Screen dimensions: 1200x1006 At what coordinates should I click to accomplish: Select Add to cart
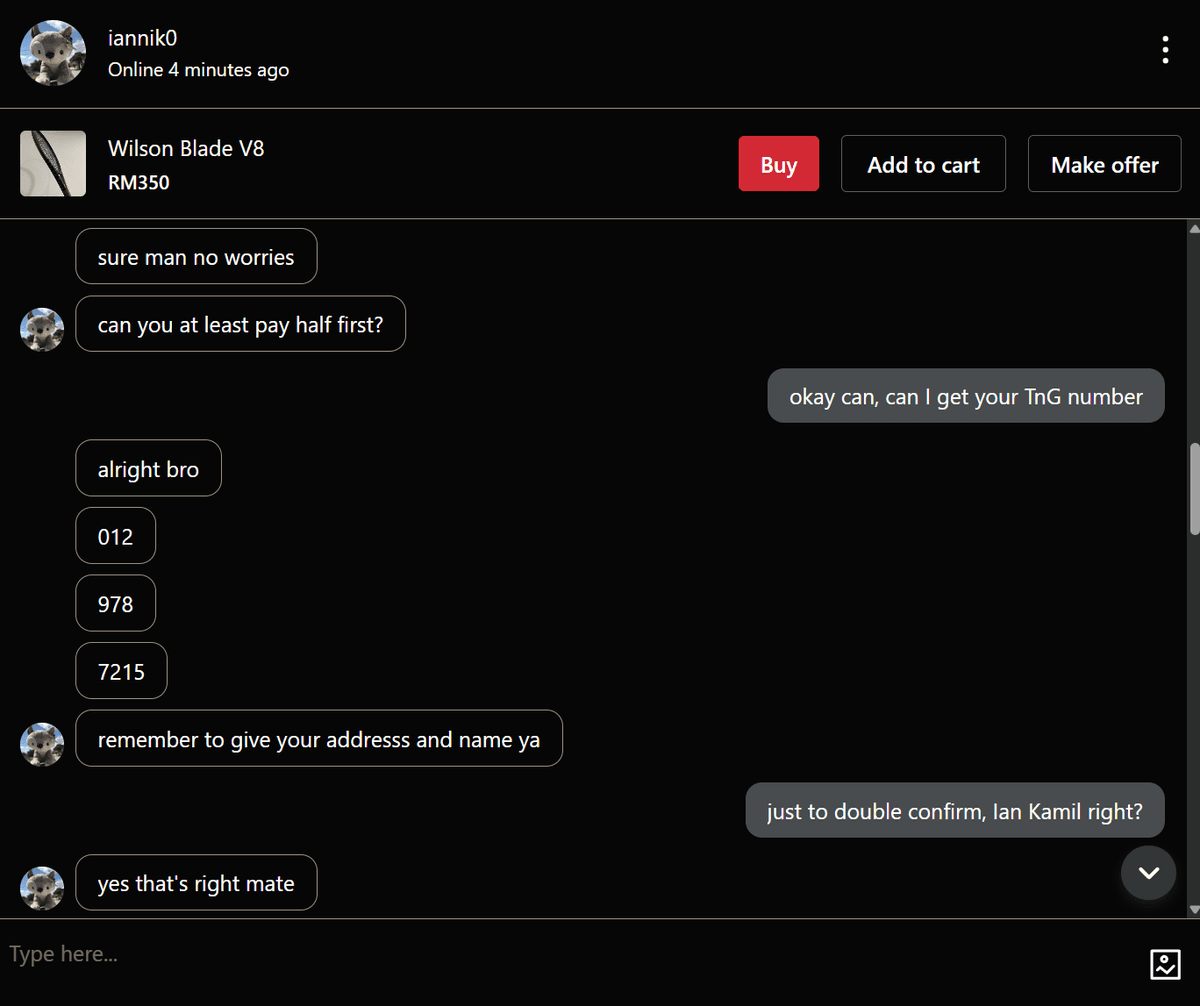pyautogui.click(x=923, y=163)
